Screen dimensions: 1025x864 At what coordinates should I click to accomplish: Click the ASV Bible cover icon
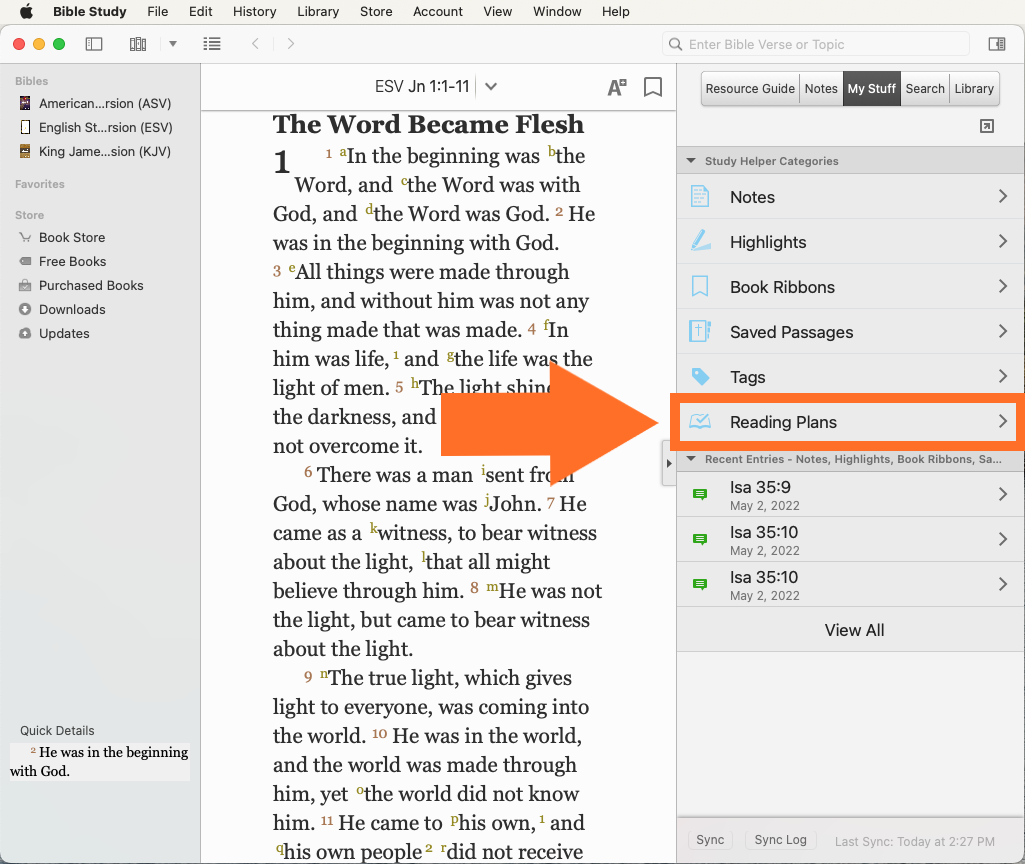[25, 103]
